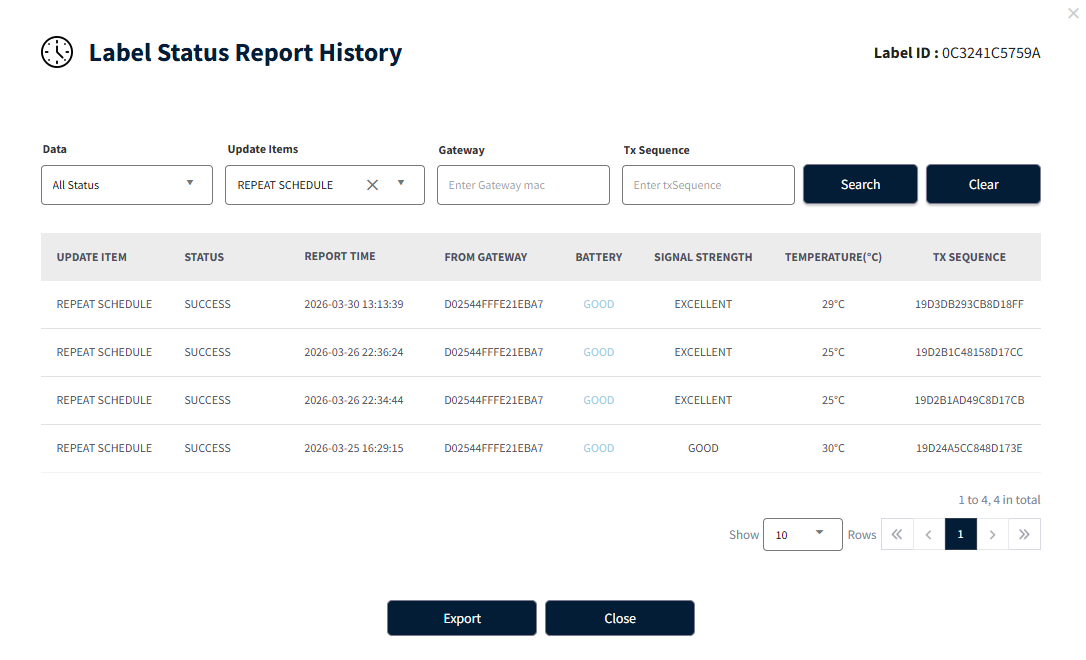Viewport: 1086px width, 660px height.
Task: Sort by TX SEQUENCE column header
Action: click(969, 257)
